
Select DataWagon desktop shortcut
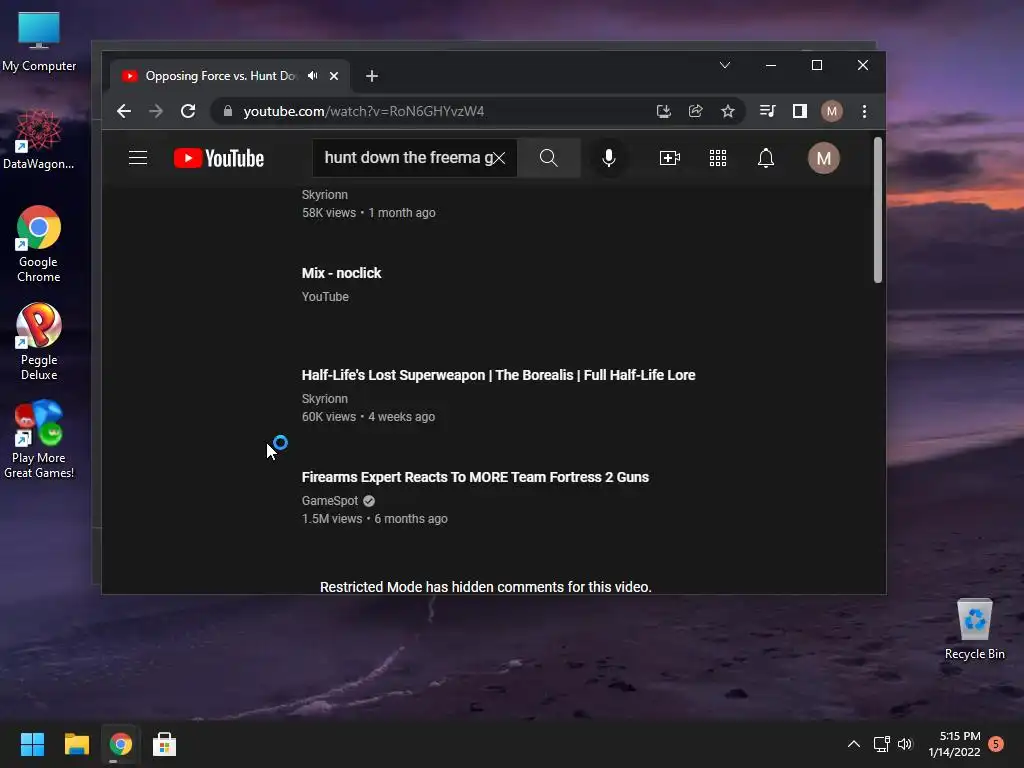click(39, 140)
